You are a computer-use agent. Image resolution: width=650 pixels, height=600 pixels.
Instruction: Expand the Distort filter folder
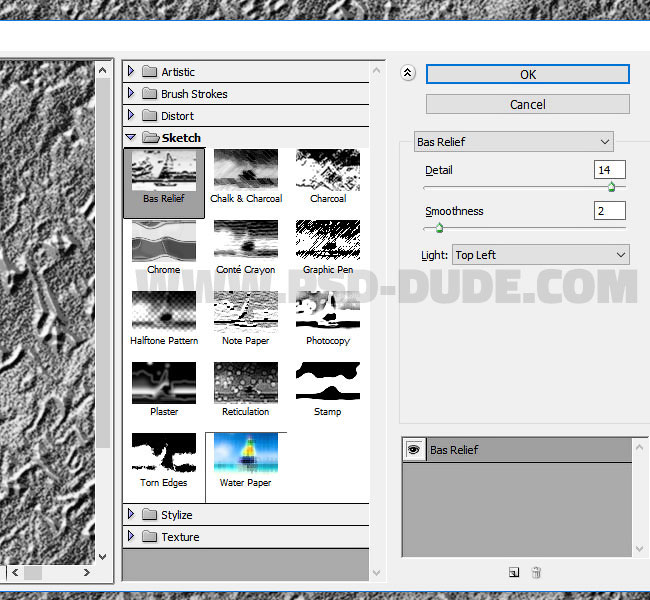[x=131, y=115]
